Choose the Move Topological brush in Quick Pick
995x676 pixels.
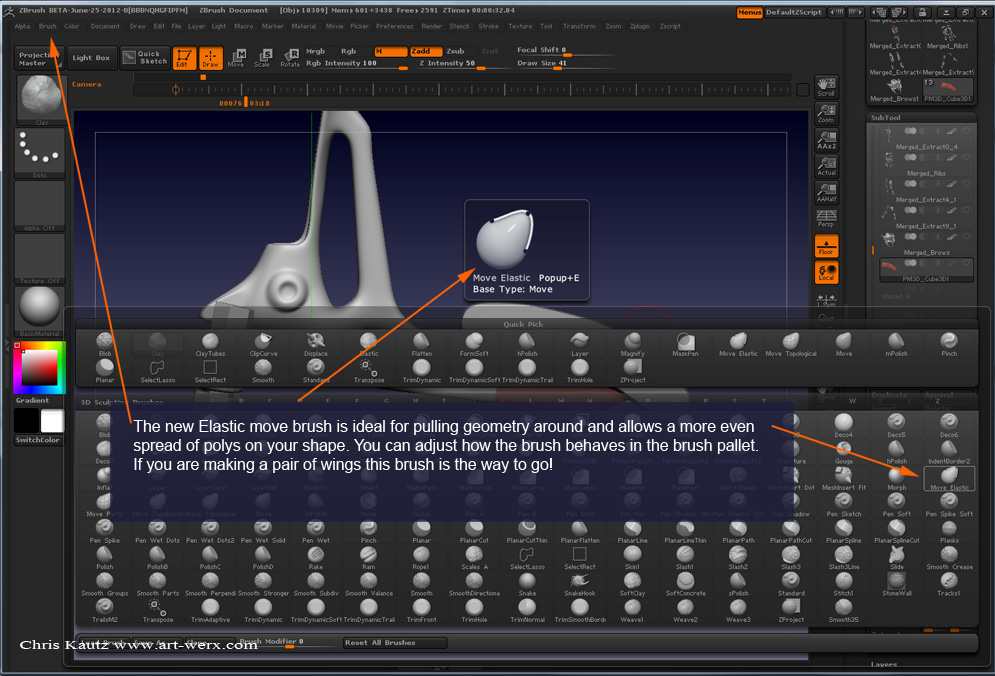point(791,345)
